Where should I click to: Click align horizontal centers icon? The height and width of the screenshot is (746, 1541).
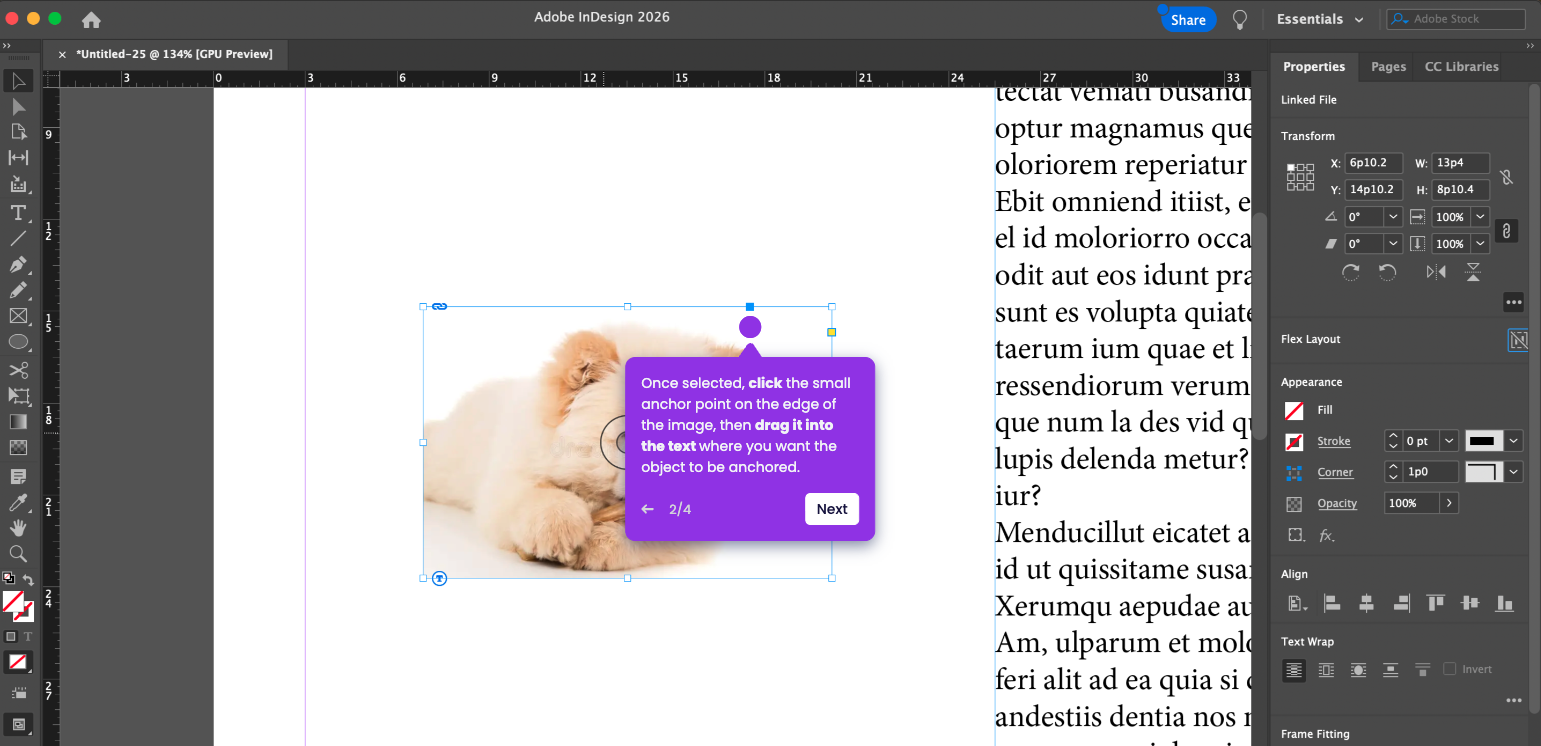coord(1366,603)
